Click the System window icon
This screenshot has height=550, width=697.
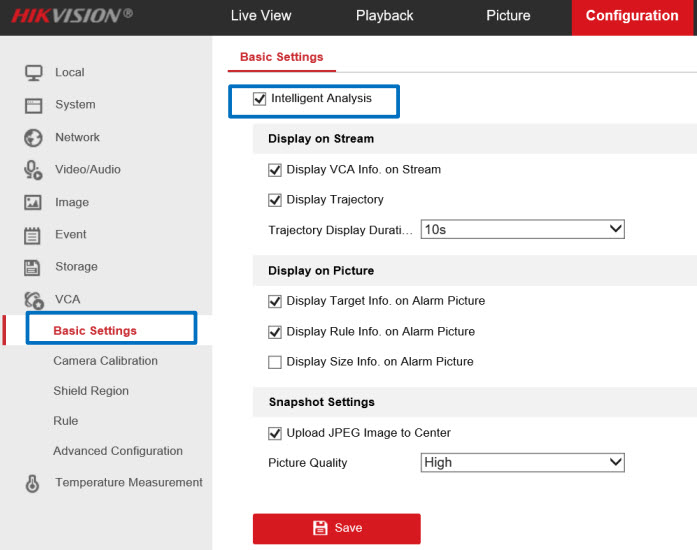(33, 105)
